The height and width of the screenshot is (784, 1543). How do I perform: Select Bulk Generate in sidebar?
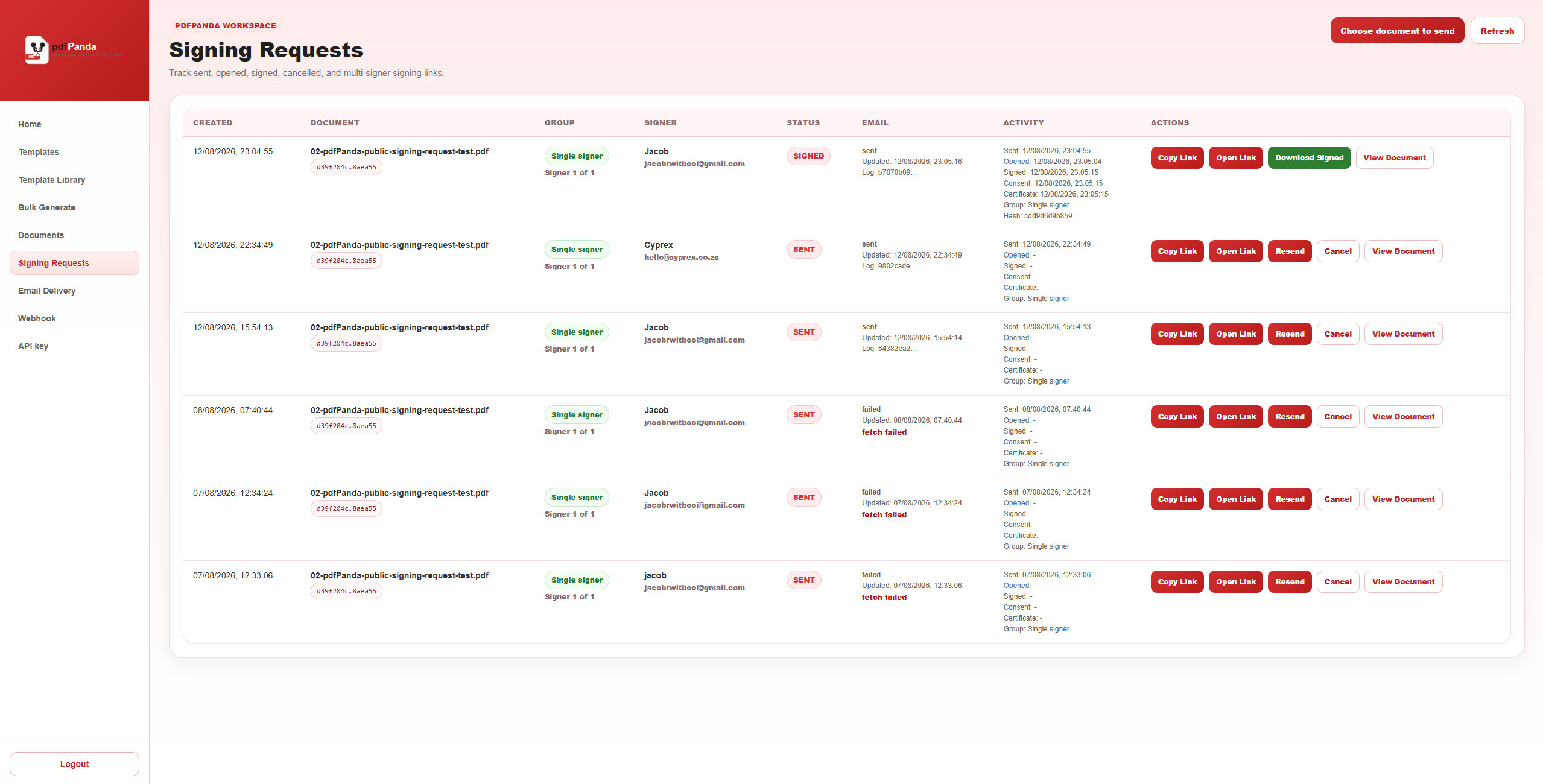(x=74, y=207)
